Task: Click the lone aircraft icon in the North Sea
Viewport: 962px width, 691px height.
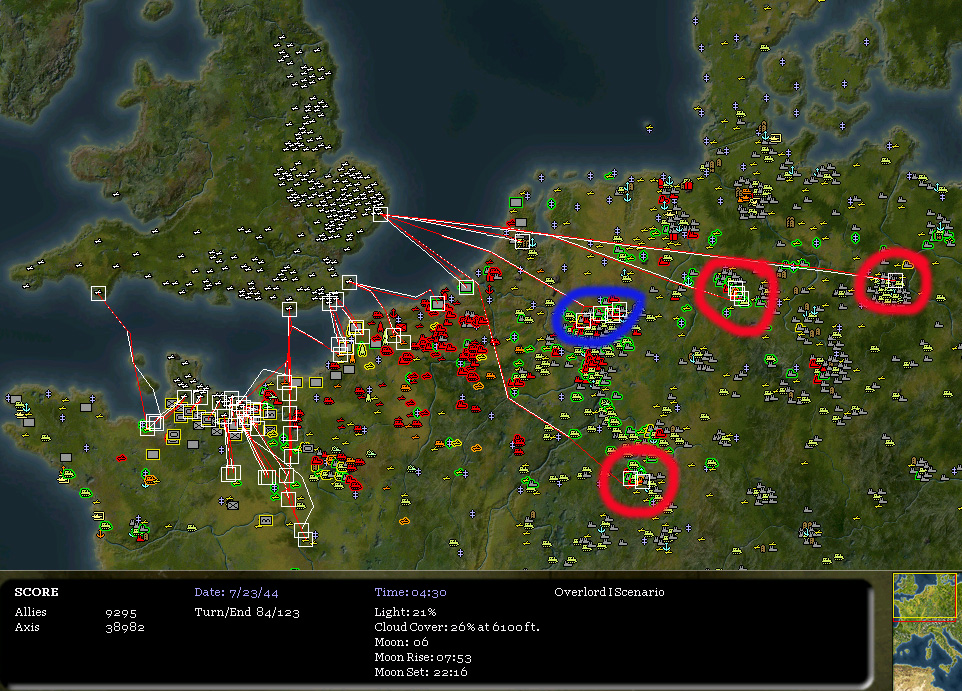Action: click(x=648, y=128)
